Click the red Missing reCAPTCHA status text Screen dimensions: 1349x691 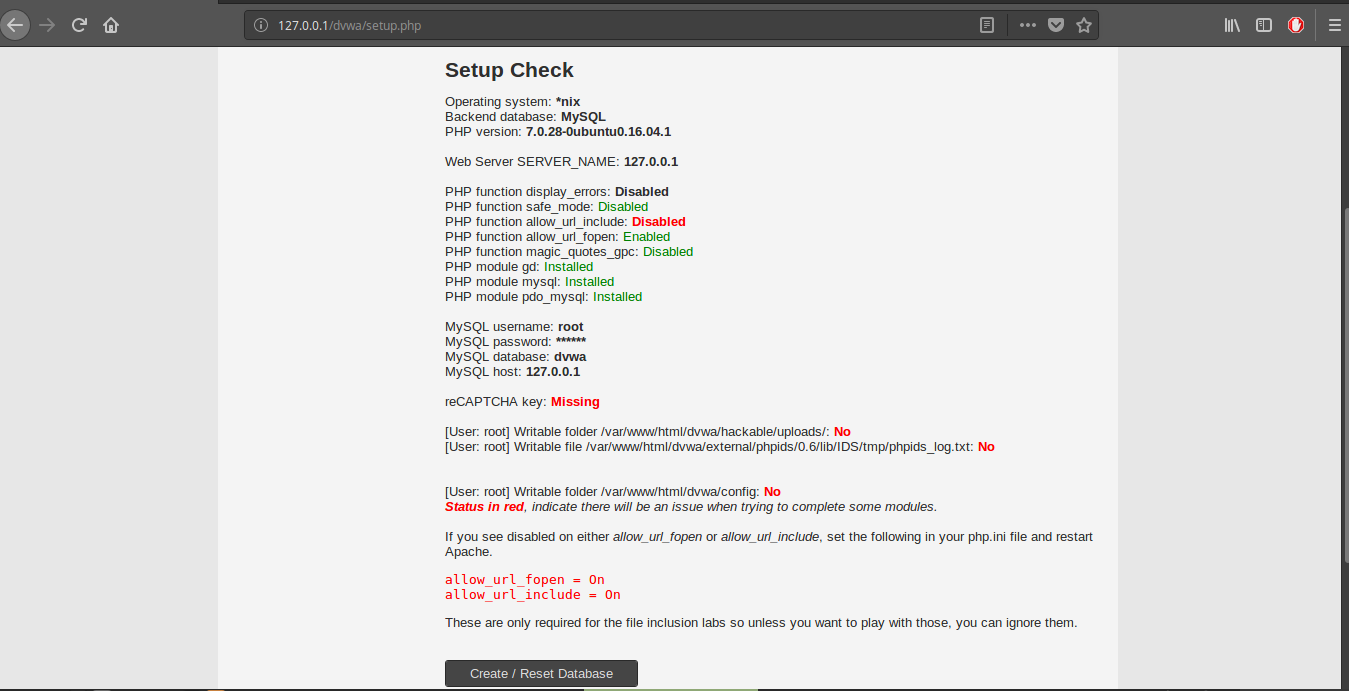click(574, 401)
